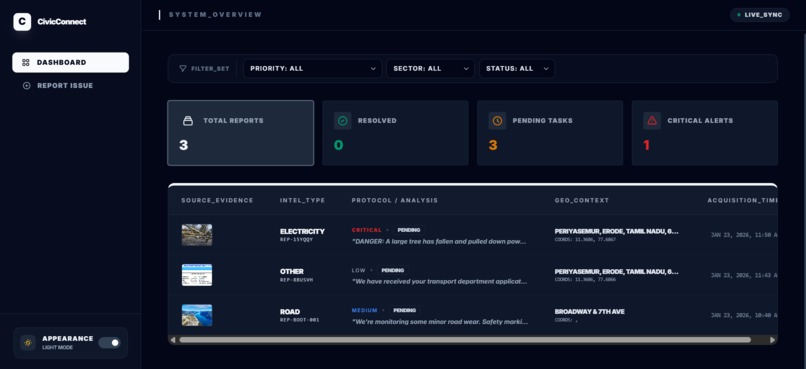Click the SYSTEM_OVERVIEW page title
This screenshot has width=806, height=369.
pos(215,15)
